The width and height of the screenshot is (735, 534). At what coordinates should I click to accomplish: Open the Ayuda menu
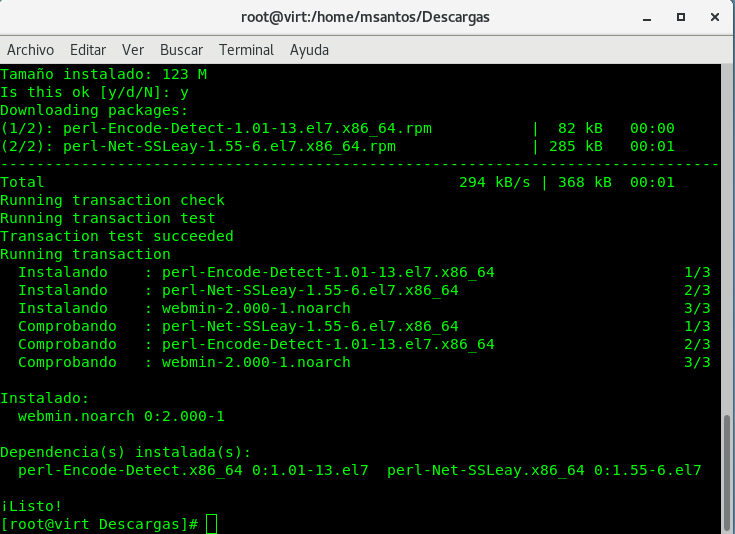pos(309,49)
